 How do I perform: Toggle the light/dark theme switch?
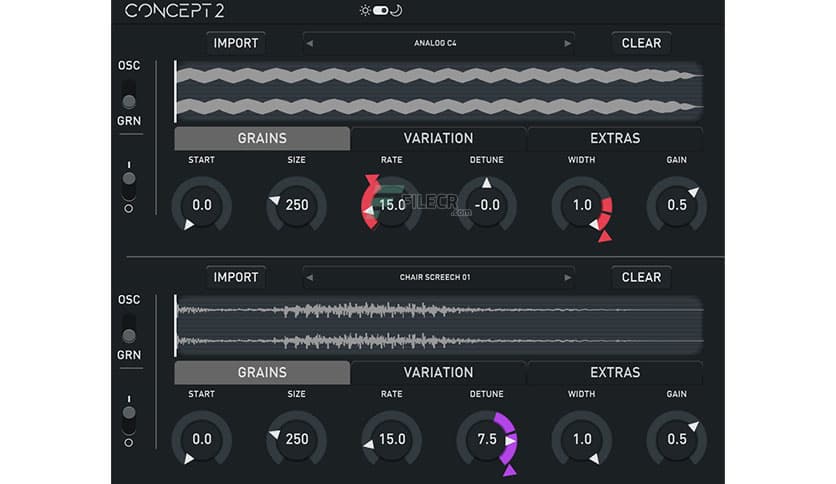pyautogui.click(x=380, y=11)
